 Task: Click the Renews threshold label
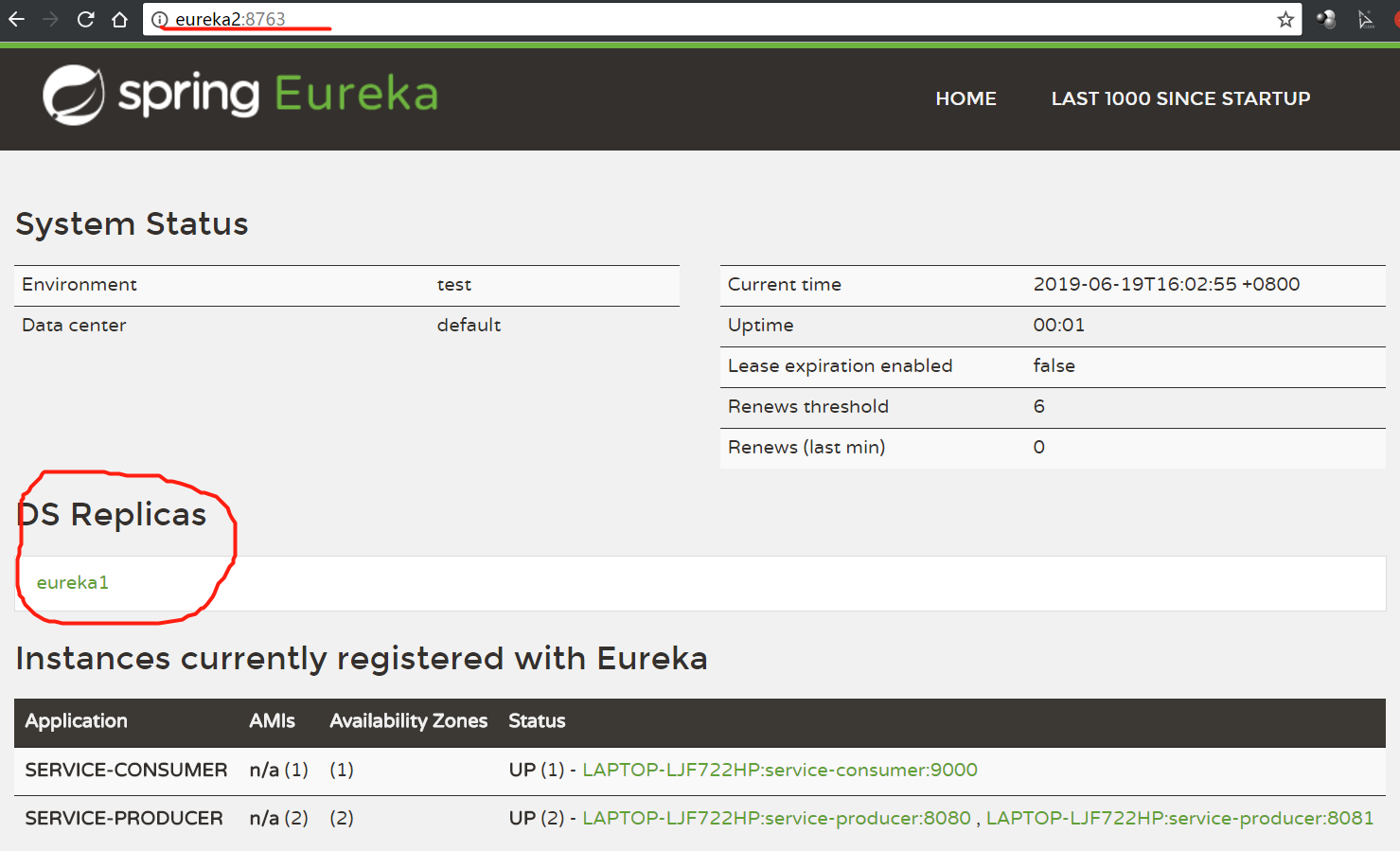point(807,406)
